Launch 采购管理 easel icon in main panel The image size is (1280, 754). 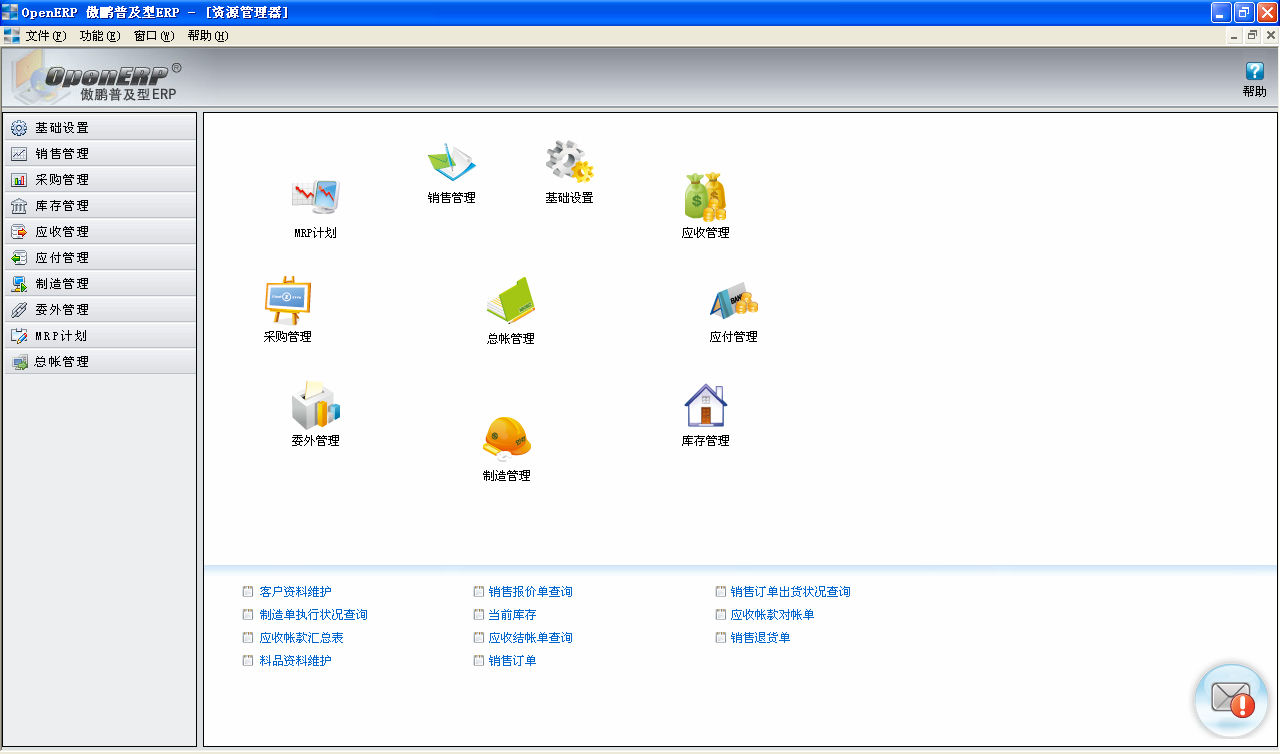[288, 301]
